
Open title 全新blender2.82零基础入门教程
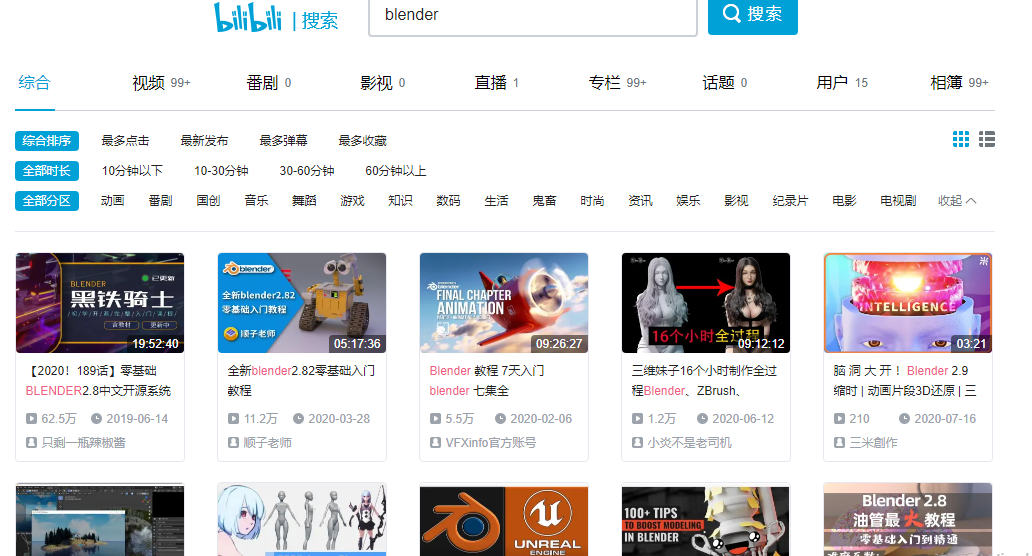[301, 380]
